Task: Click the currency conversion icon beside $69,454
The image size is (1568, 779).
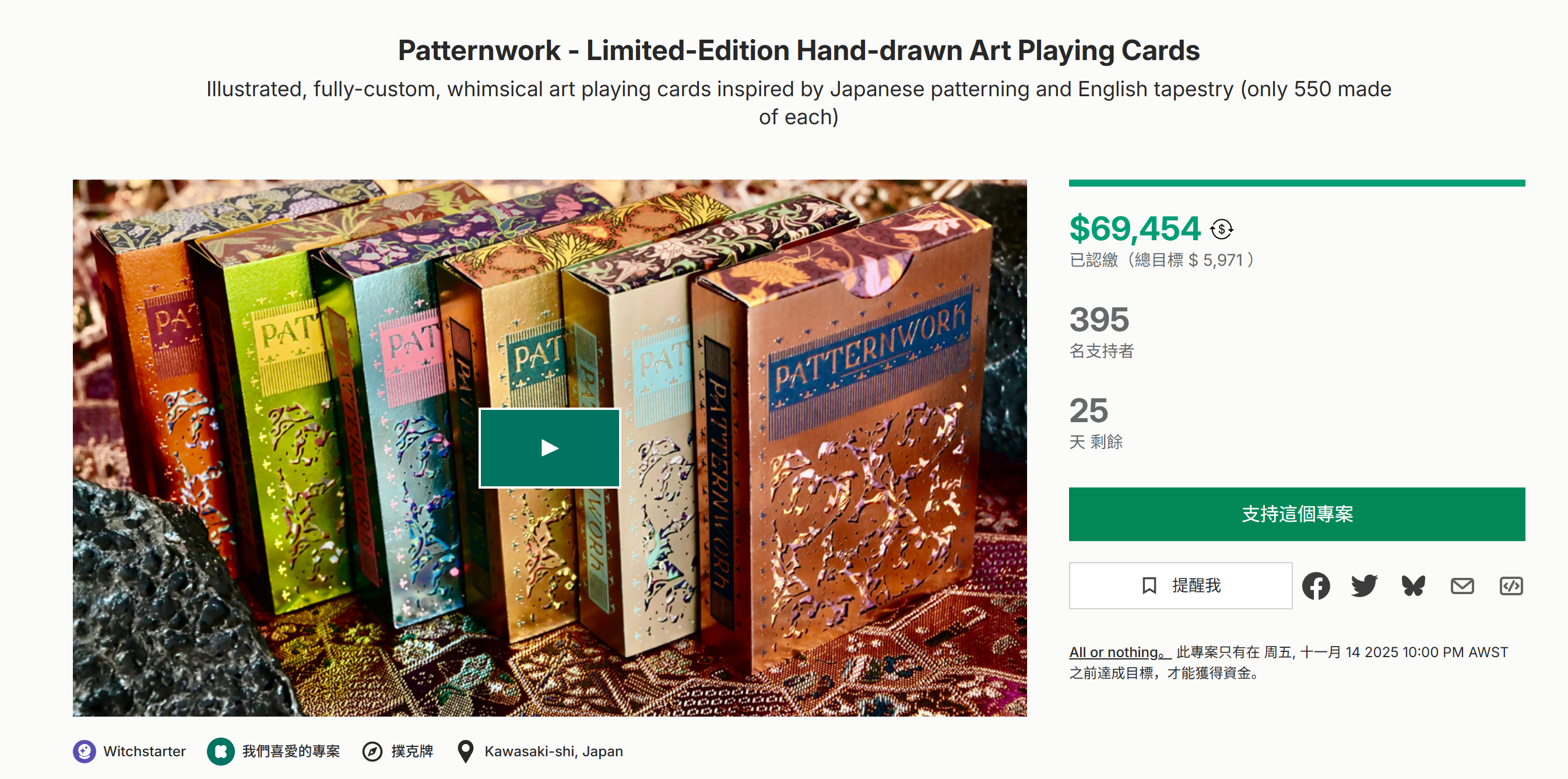Action: [x=1221, y=230]
